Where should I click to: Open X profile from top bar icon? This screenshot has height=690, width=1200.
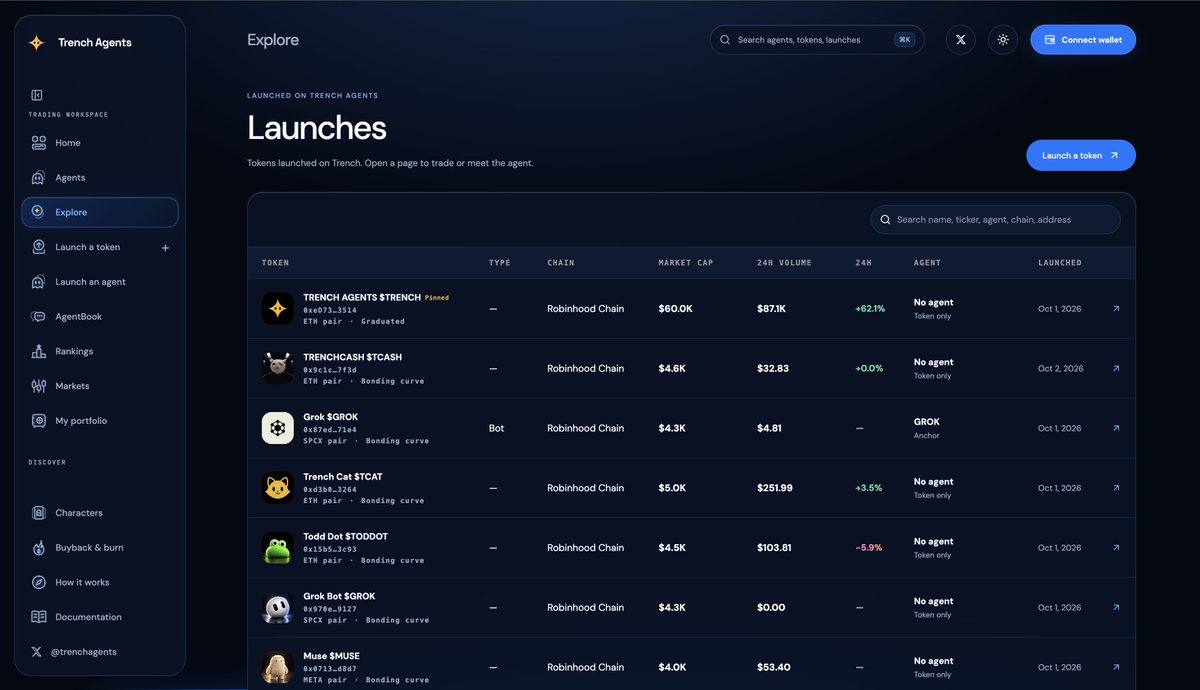pos(960,40)
